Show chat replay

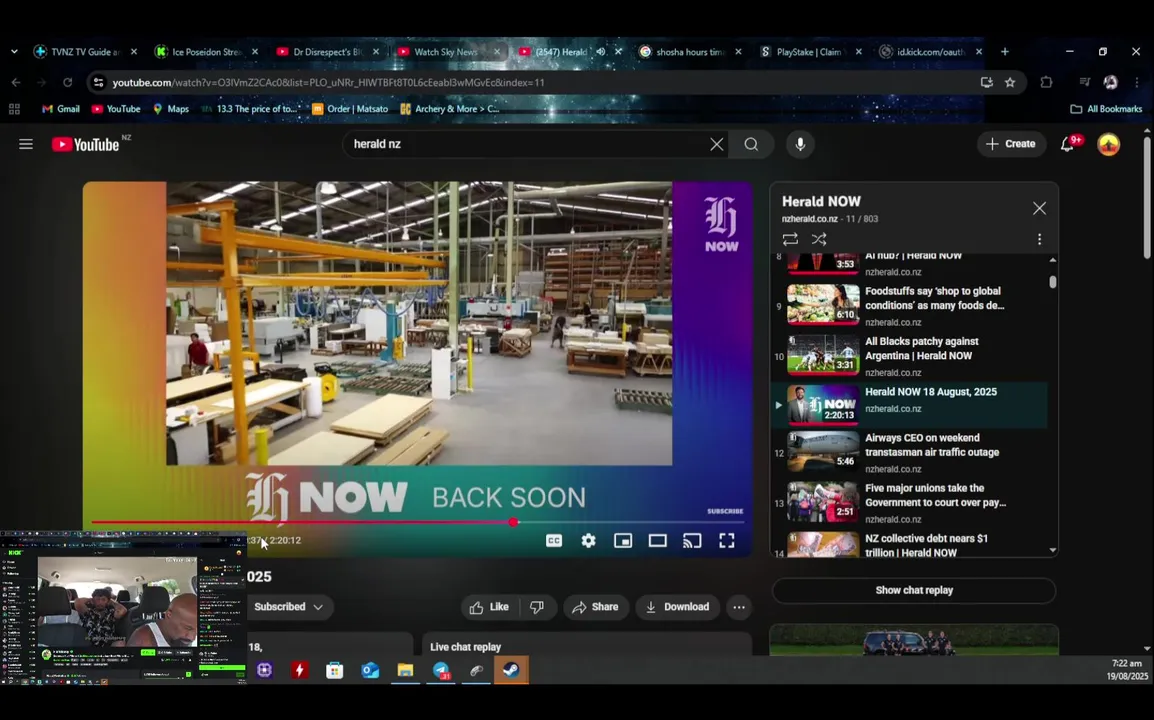(913, 590)
